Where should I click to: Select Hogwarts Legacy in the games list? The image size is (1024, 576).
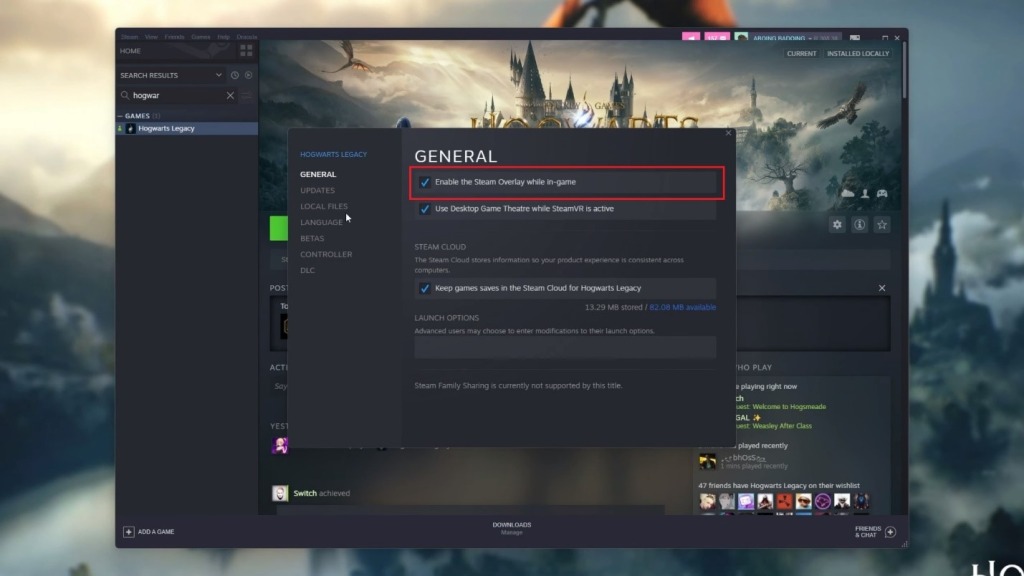[187, 129]
